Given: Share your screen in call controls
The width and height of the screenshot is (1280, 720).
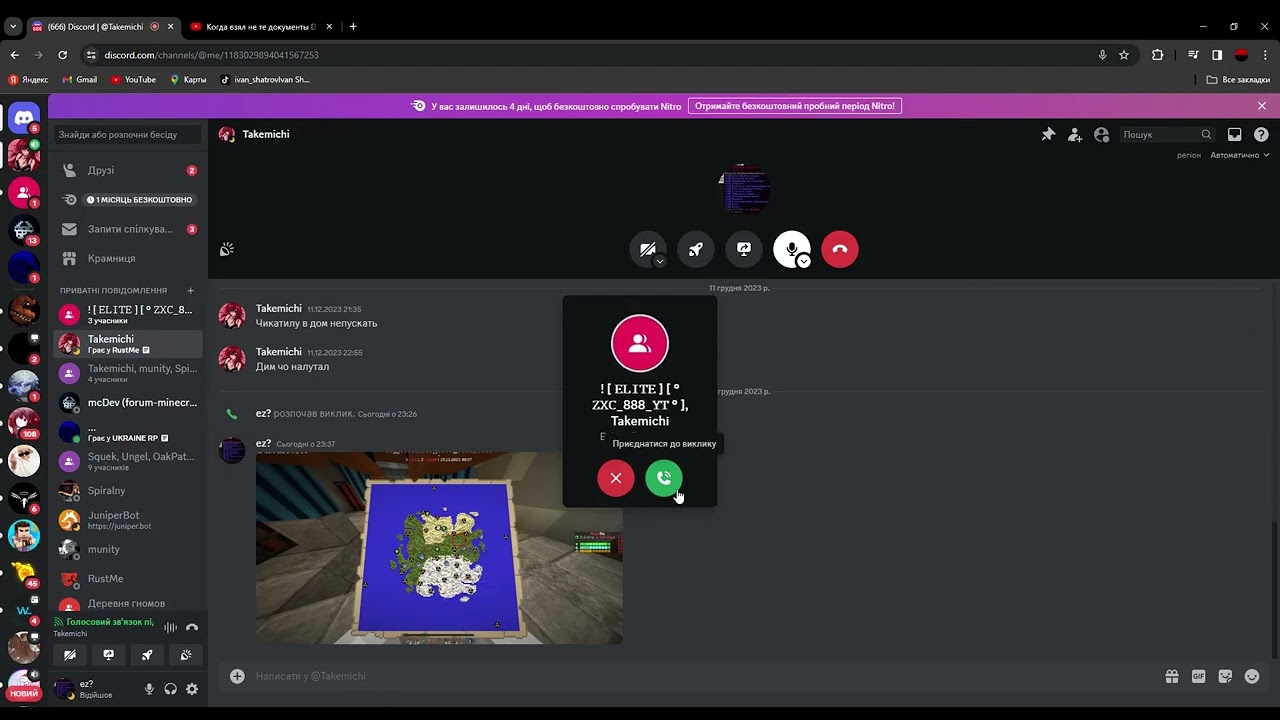Looking at the screenshot, I should tap(744, 249).
